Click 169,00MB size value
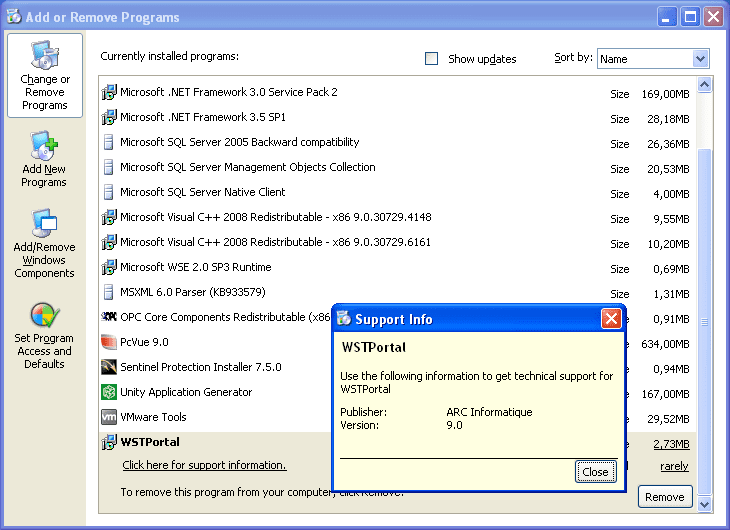 (x=665, y=94)
